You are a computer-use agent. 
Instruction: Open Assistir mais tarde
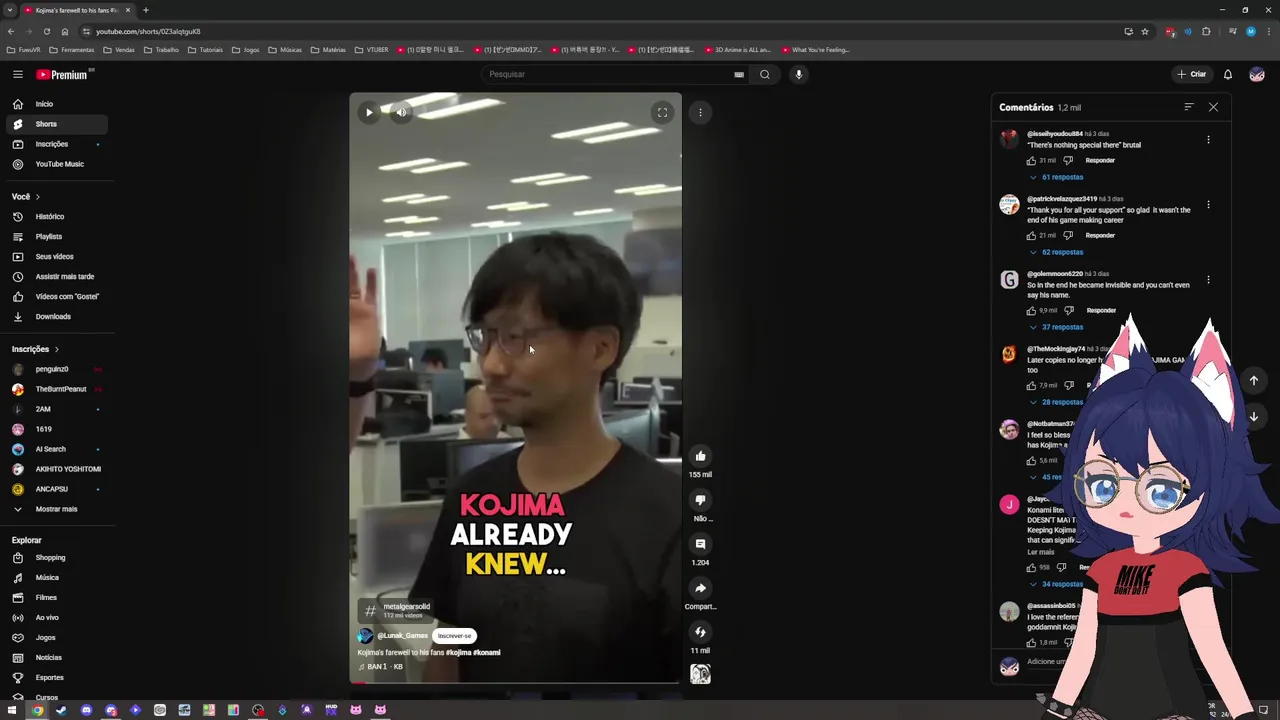tap(56, 276)
